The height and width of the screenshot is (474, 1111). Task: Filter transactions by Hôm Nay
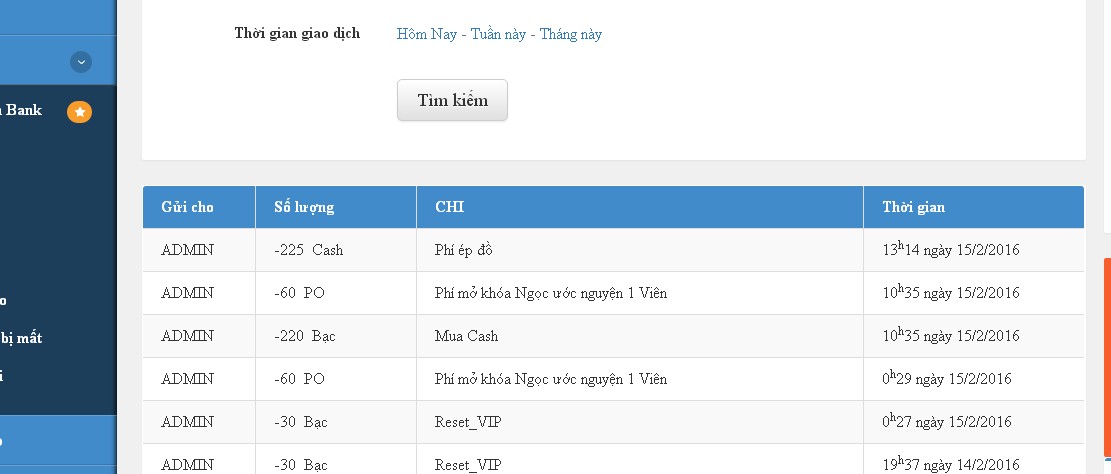coord(427,34)
